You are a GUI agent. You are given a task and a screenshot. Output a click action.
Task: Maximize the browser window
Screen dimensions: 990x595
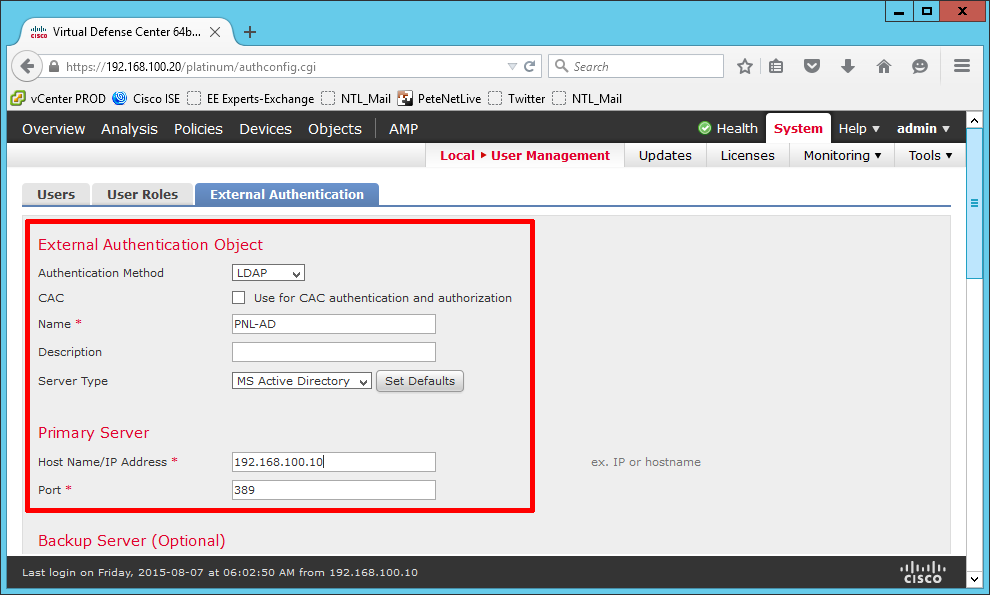point(926,11)
